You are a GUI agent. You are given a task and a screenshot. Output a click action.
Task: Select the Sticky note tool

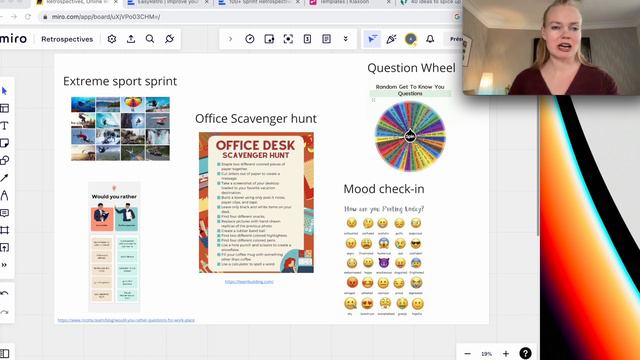click(x=4, y=143)
